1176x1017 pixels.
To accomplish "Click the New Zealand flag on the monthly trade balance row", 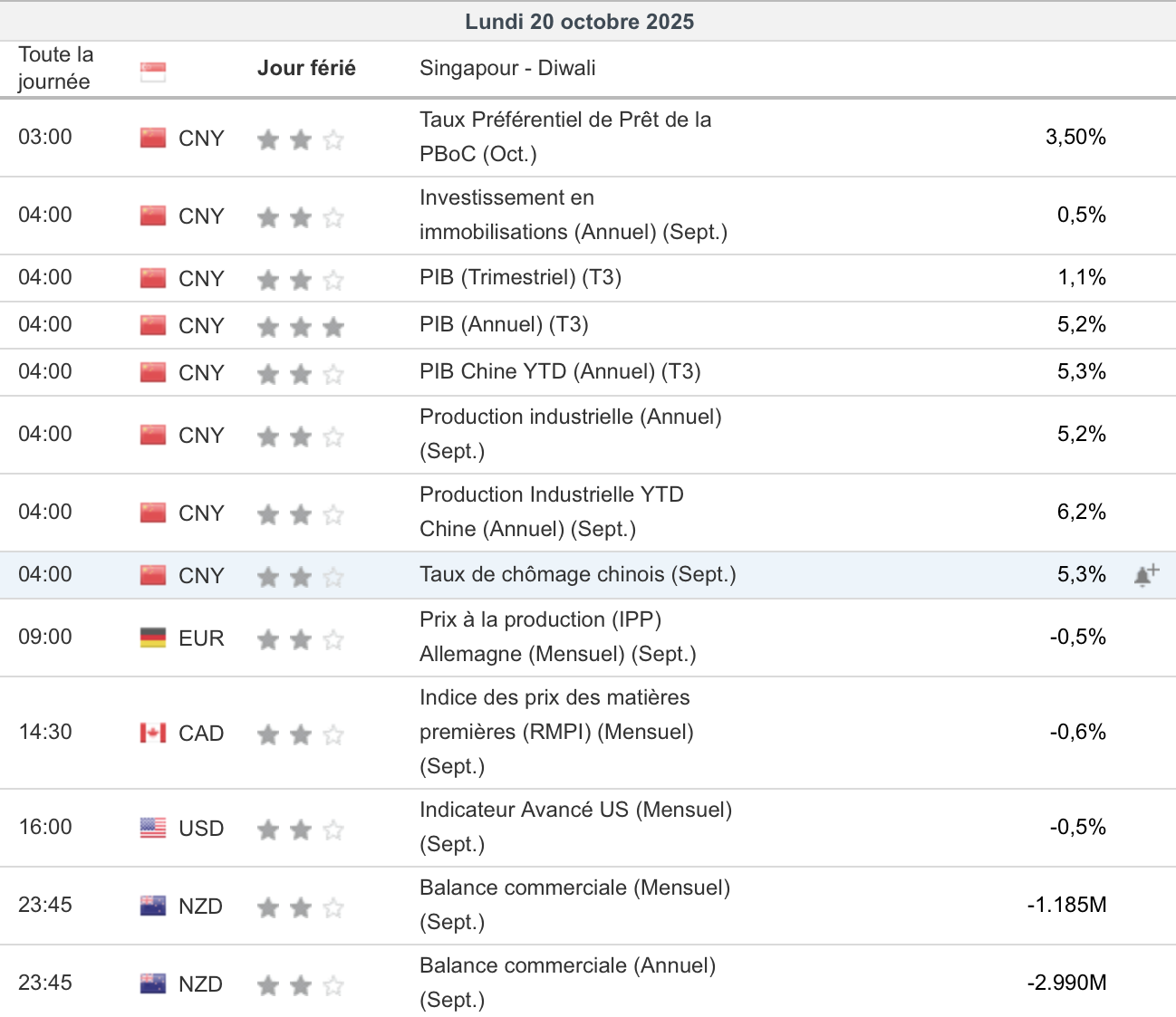I will 153,906.
